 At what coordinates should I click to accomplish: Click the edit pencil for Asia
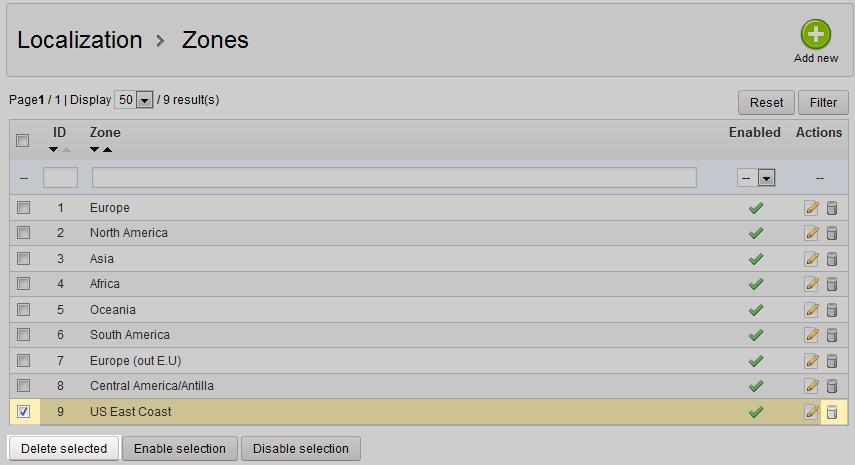(x=811, y=259)
